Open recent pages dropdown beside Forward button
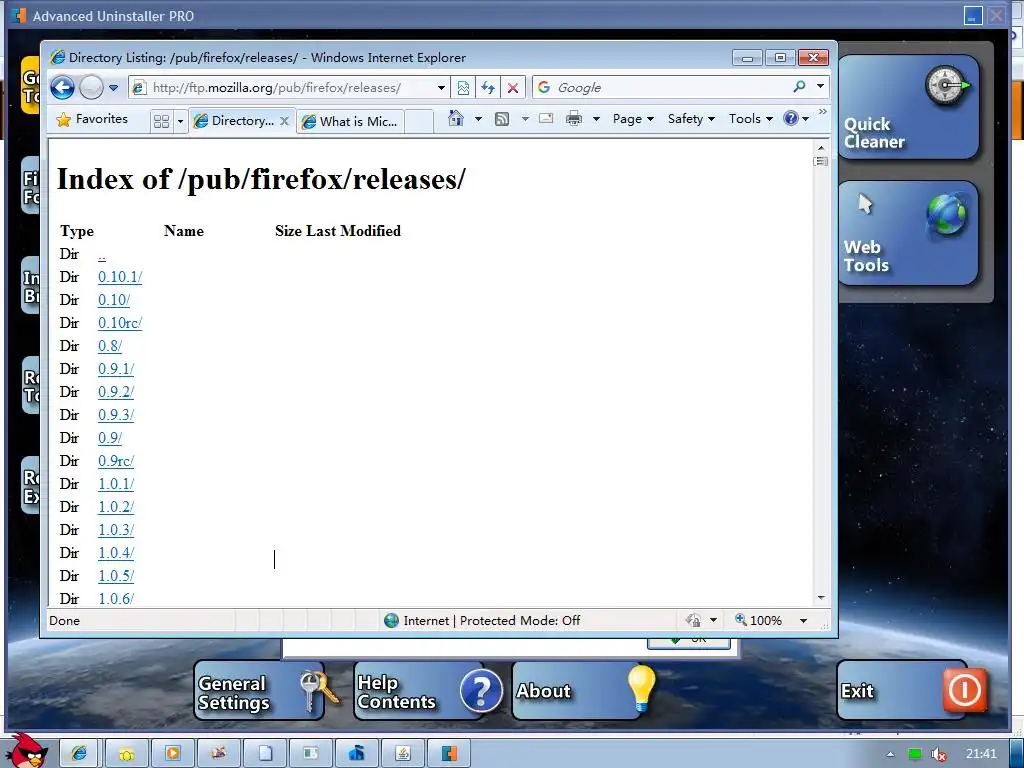 point(113,88)
